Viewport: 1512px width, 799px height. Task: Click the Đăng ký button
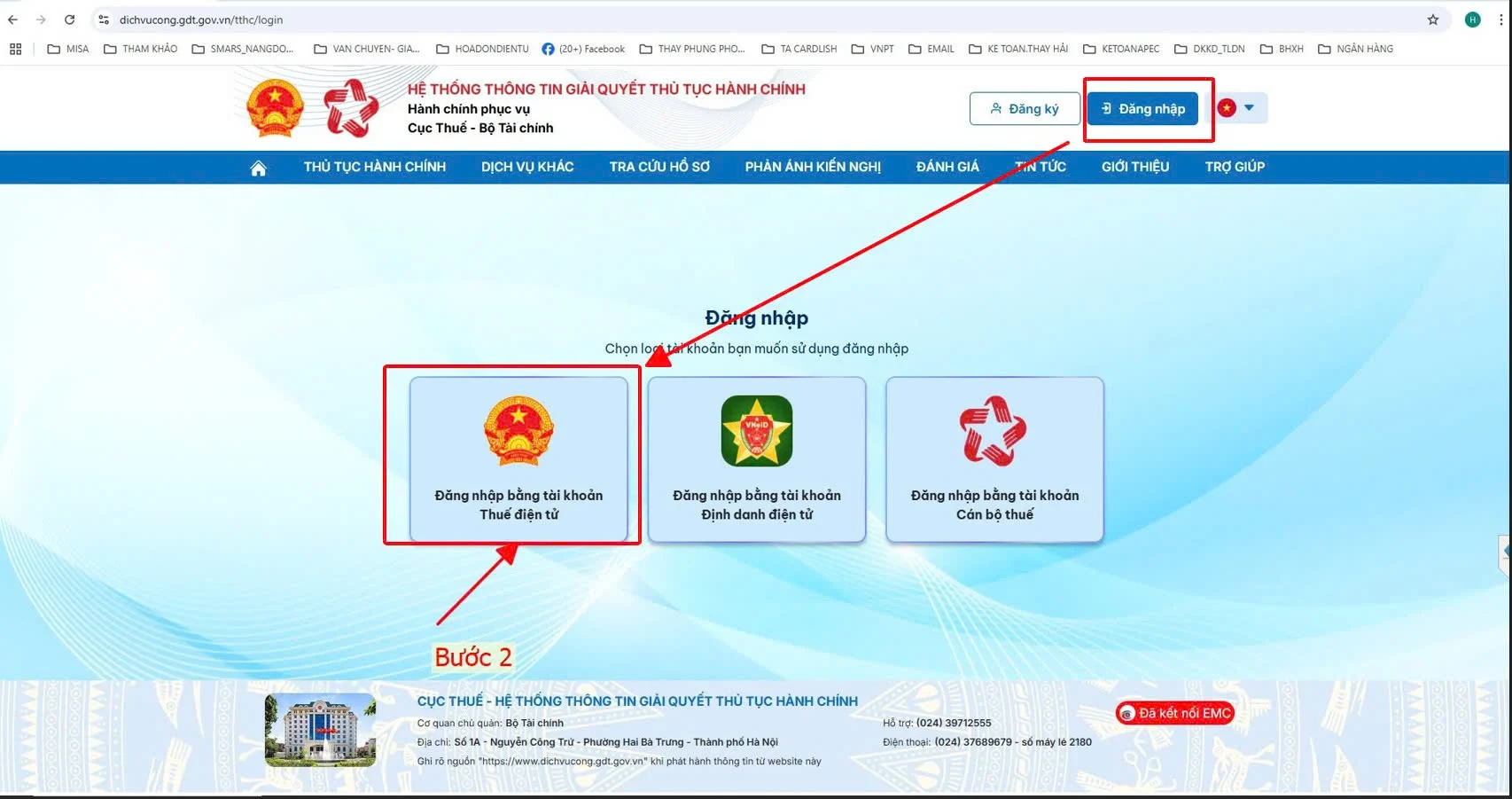click(x=1025, y=108)
